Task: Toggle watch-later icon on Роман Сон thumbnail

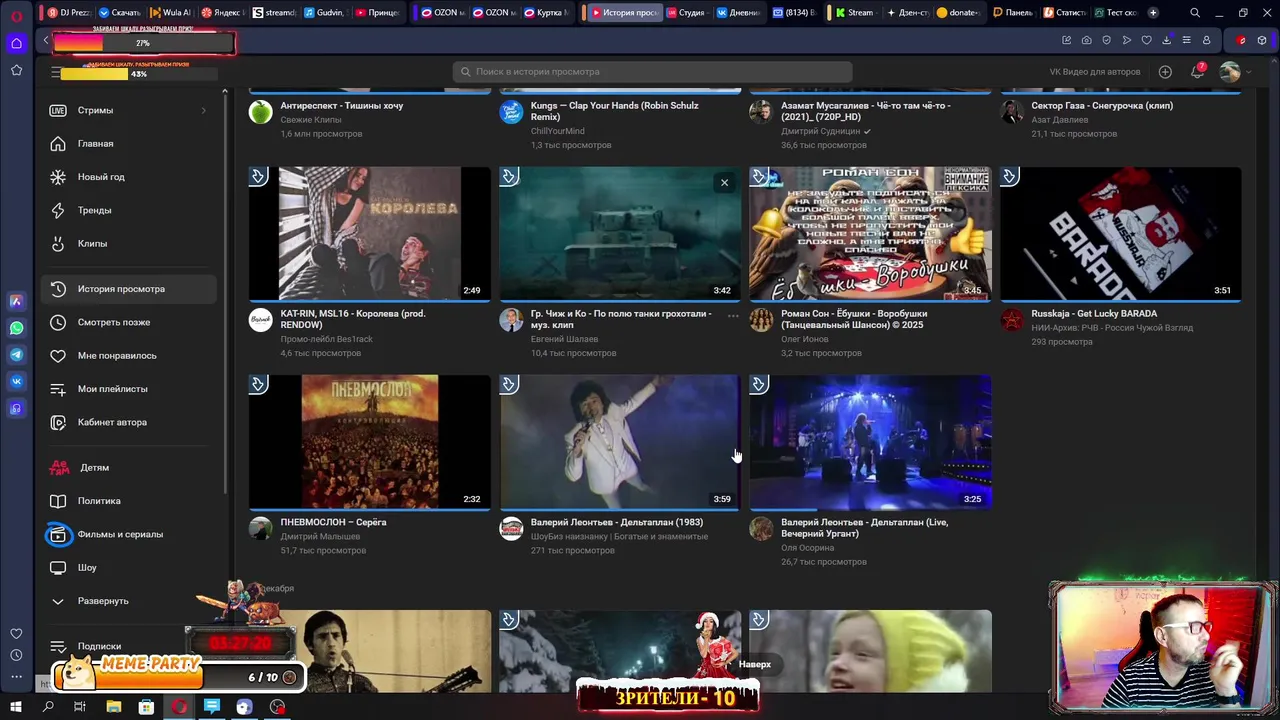Action: (759, 177)
